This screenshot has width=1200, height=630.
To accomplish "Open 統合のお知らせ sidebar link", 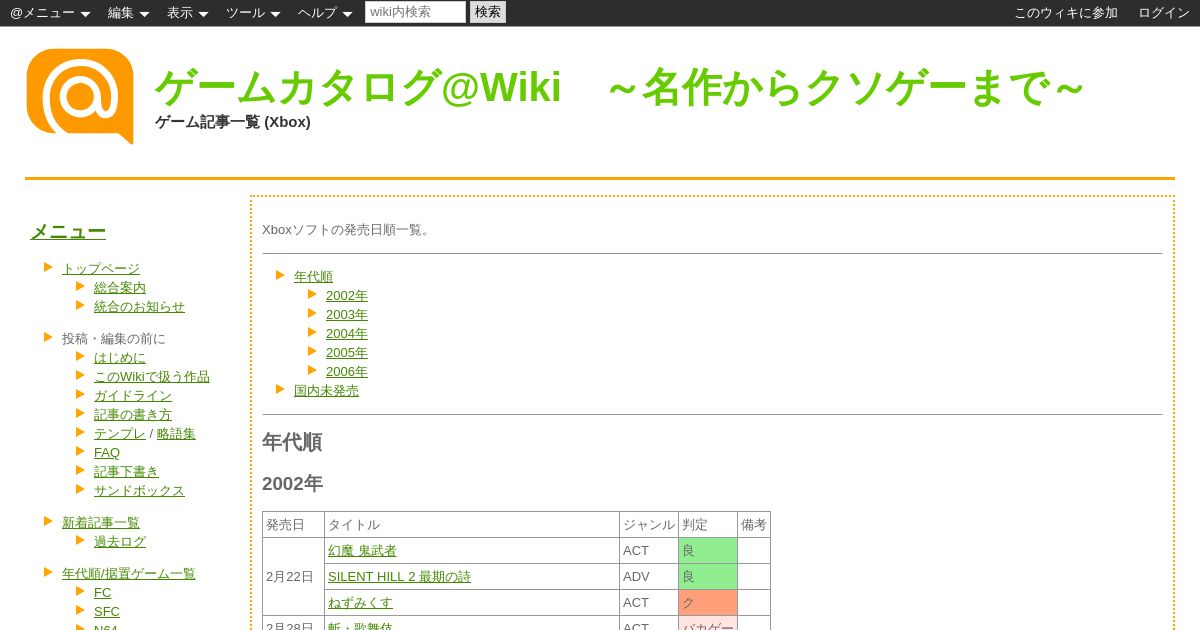I will (139, 306).
